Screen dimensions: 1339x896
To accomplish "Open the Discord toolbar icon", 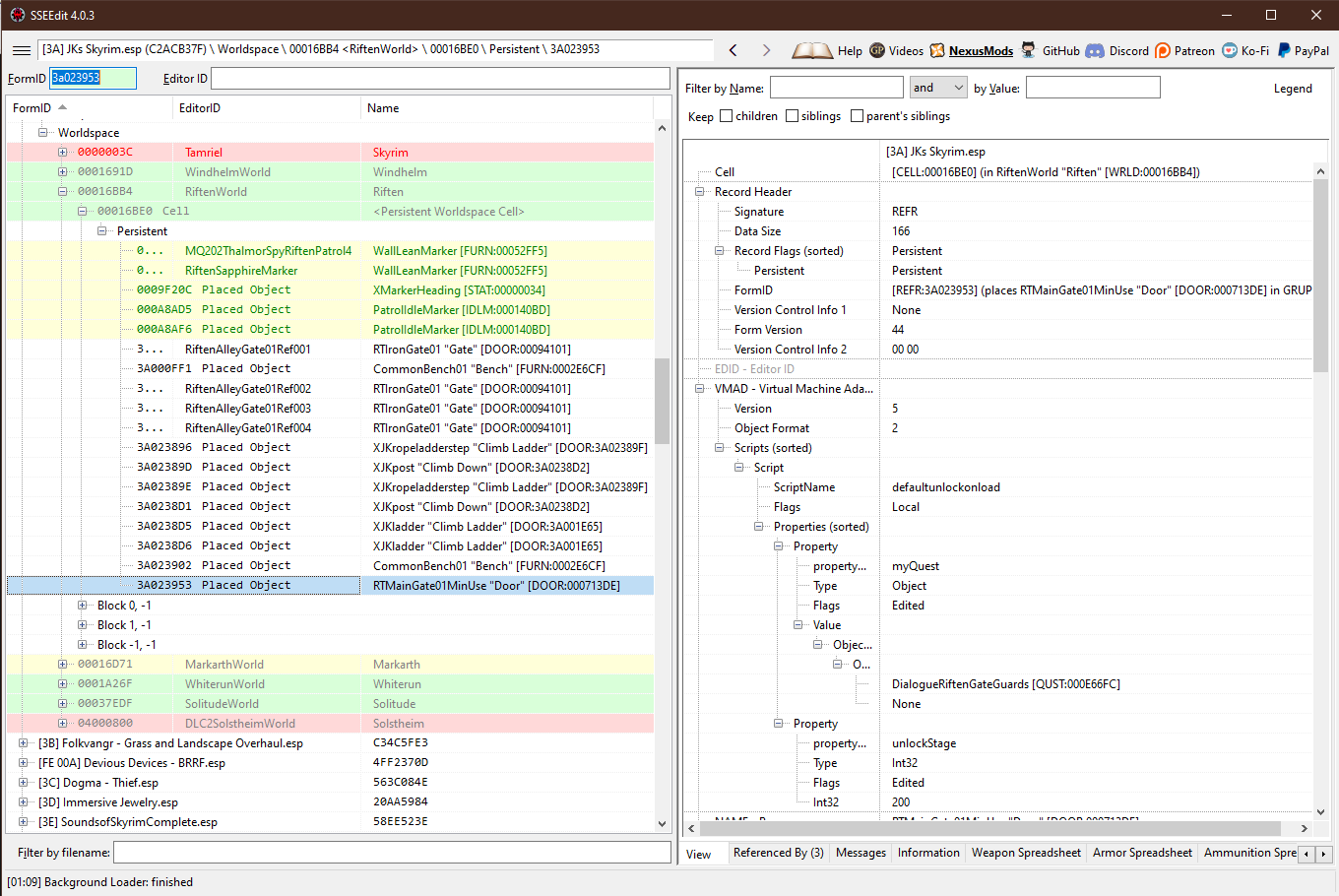I will coord(1095,50).
